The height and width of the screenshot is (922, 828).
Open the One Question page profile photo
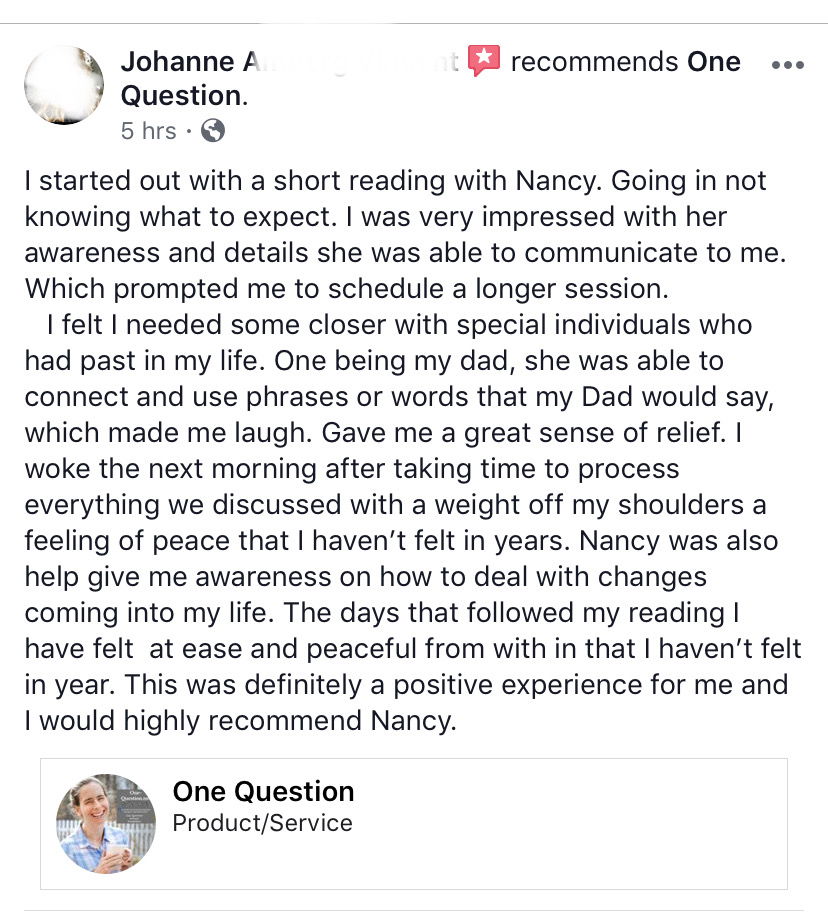(106, 823)
